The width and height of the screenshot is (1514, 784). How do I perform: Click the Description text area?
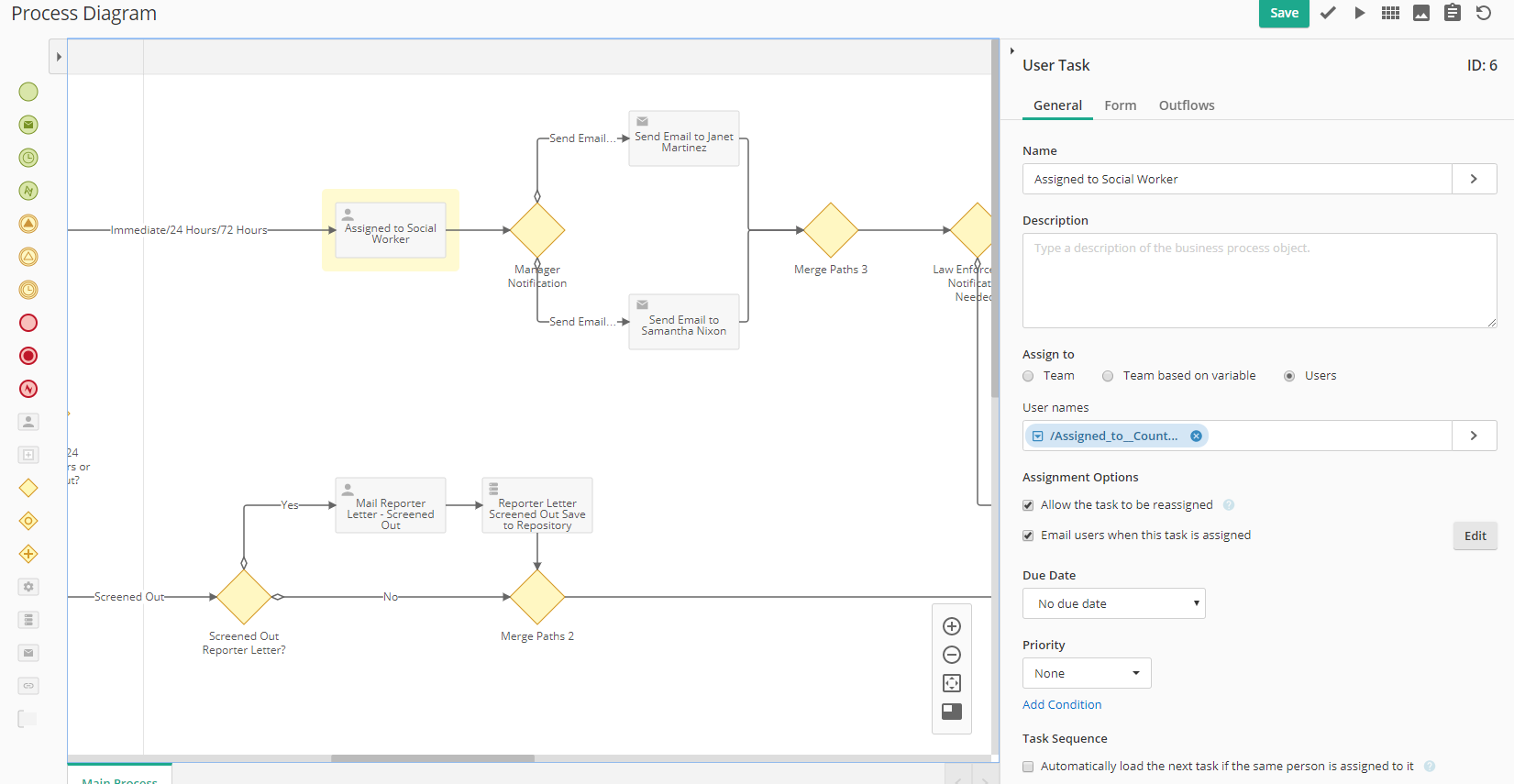pyautogui.click(x=1259, y=281)
